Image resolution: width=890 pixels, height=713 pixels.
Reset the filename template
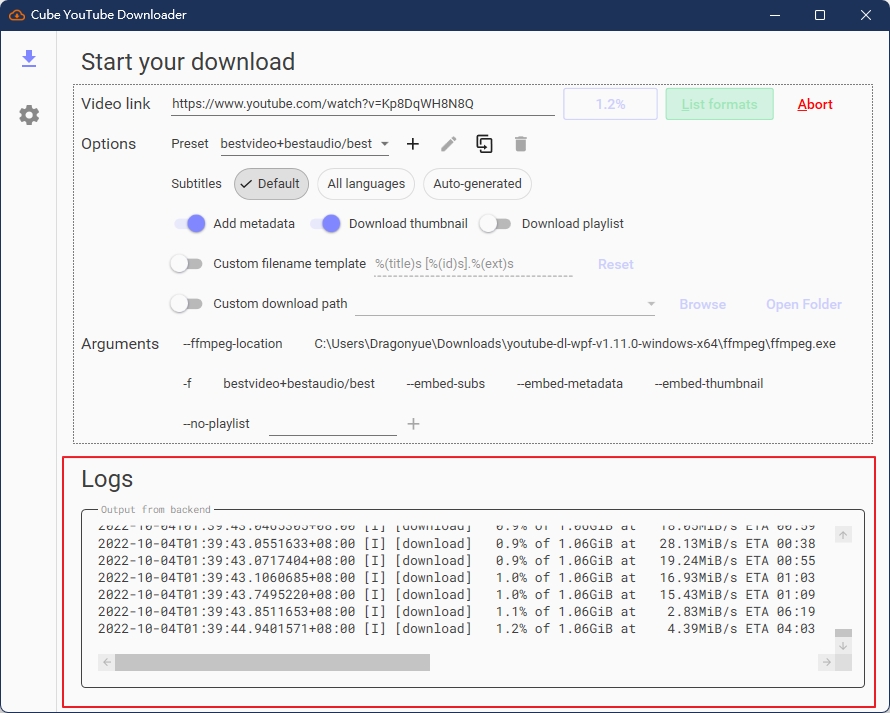(615, 264)
